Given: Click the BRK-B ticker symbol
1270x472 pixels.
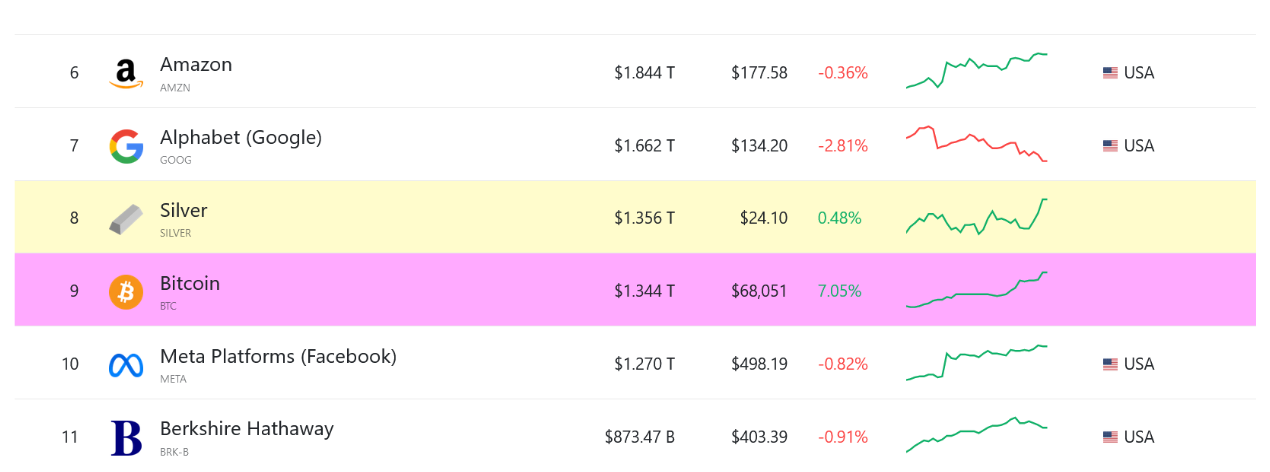Looking at the screenshot, I should 175,452.
